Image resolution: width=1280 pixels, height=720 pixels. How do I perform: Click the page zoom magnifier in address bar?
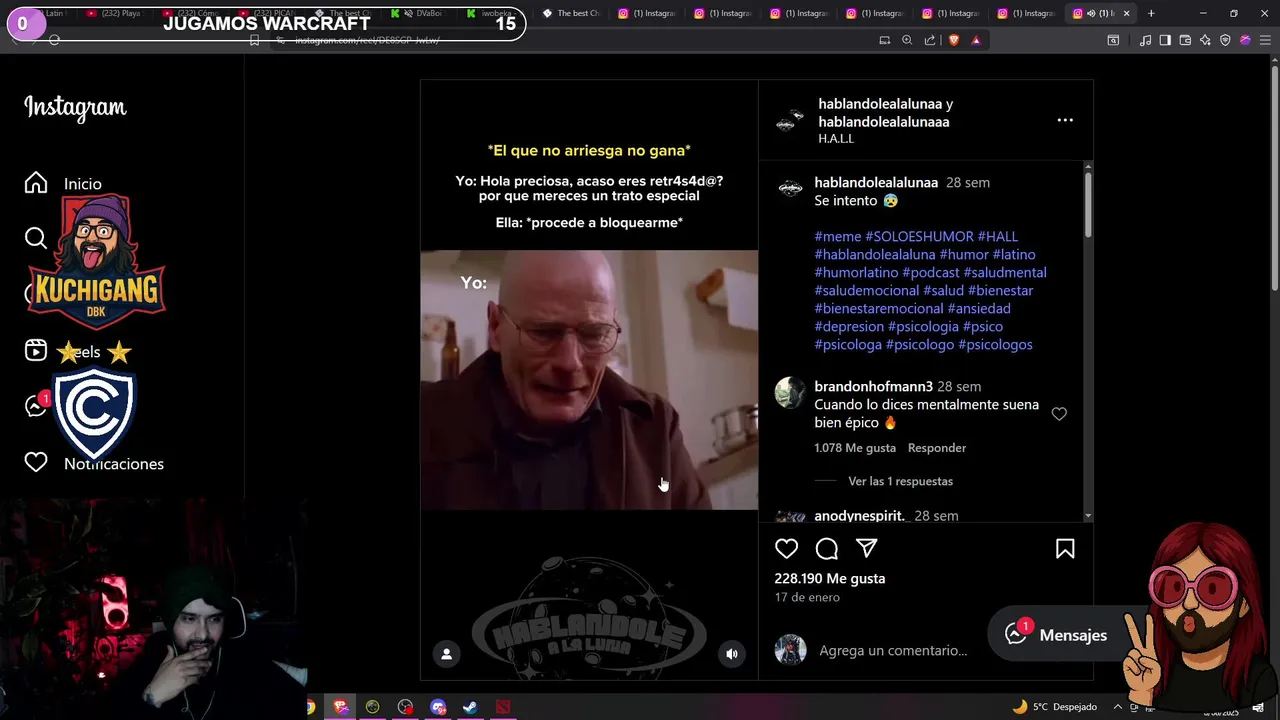907,40
